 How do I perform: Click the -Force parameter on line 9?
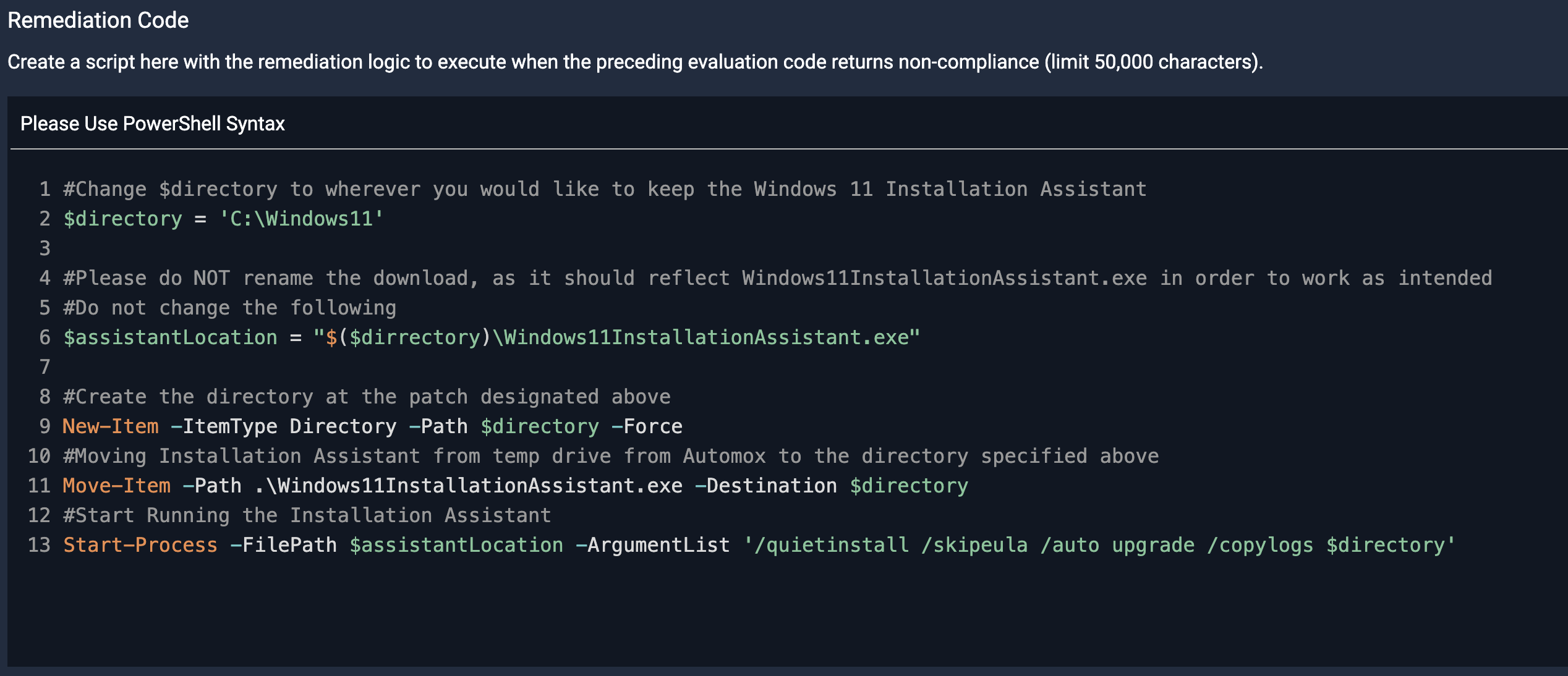pyautogui.click(x=647, y=426)
